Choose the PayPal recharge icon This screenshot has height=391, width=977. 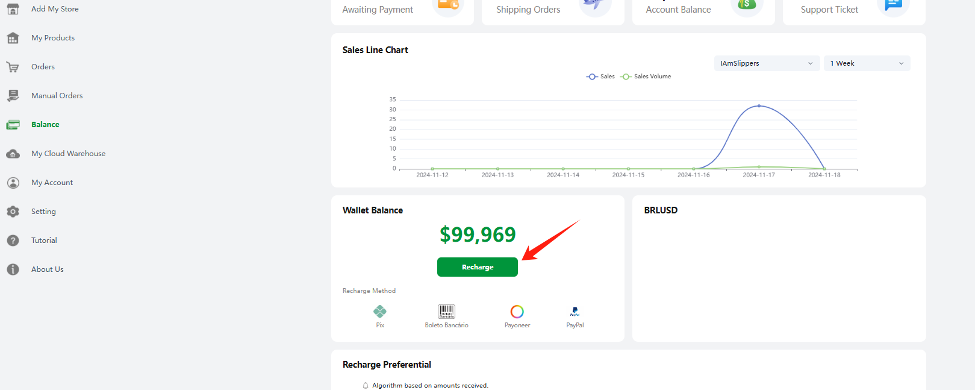pos(574,311)
